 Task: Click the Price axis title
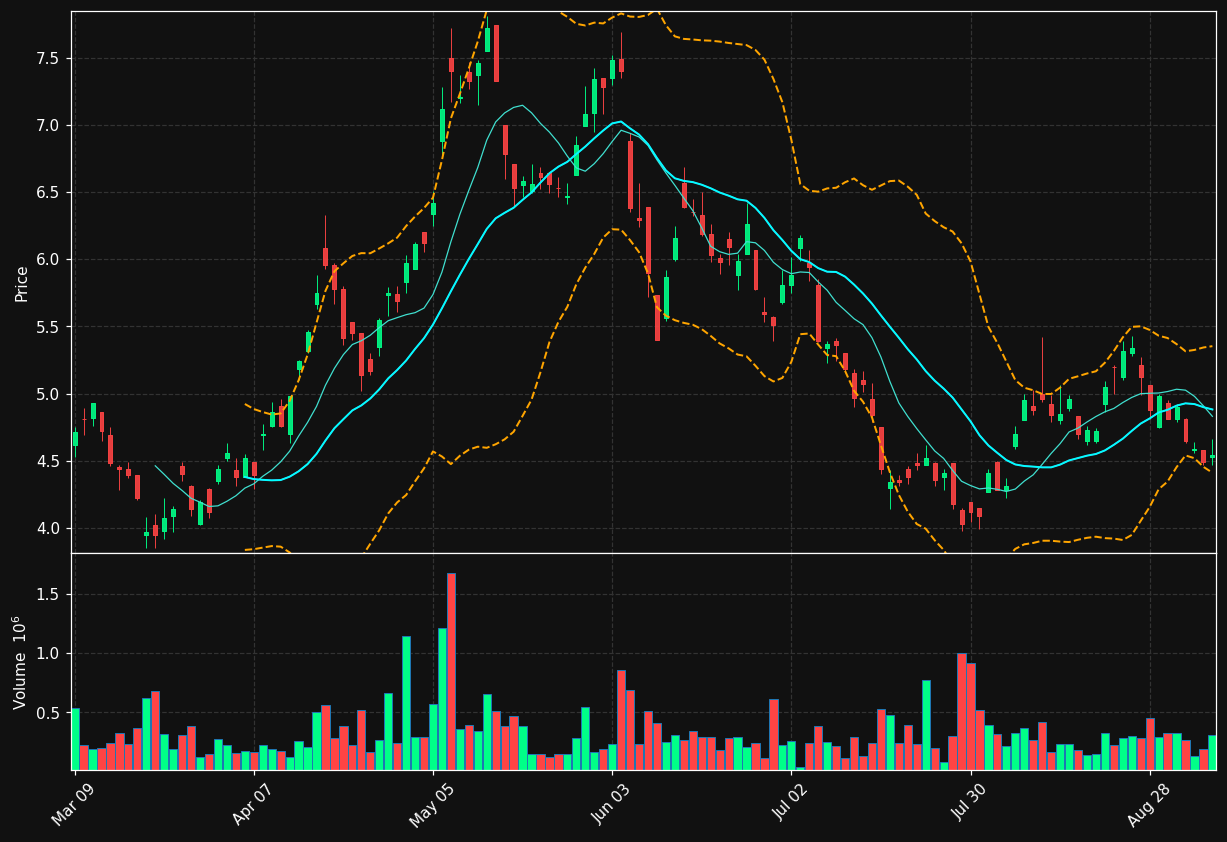[22, 283]
